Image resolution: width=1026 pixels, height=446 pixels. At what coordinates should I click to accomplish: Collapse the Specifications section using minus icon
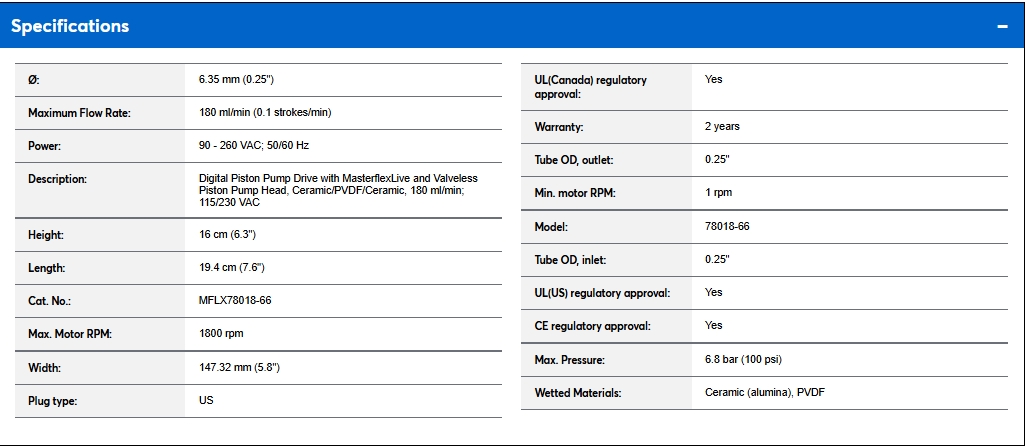pos(1002,26)
